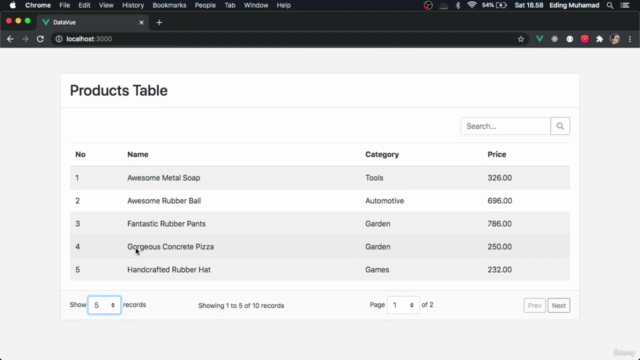Go back in browser history

point(10,39)
